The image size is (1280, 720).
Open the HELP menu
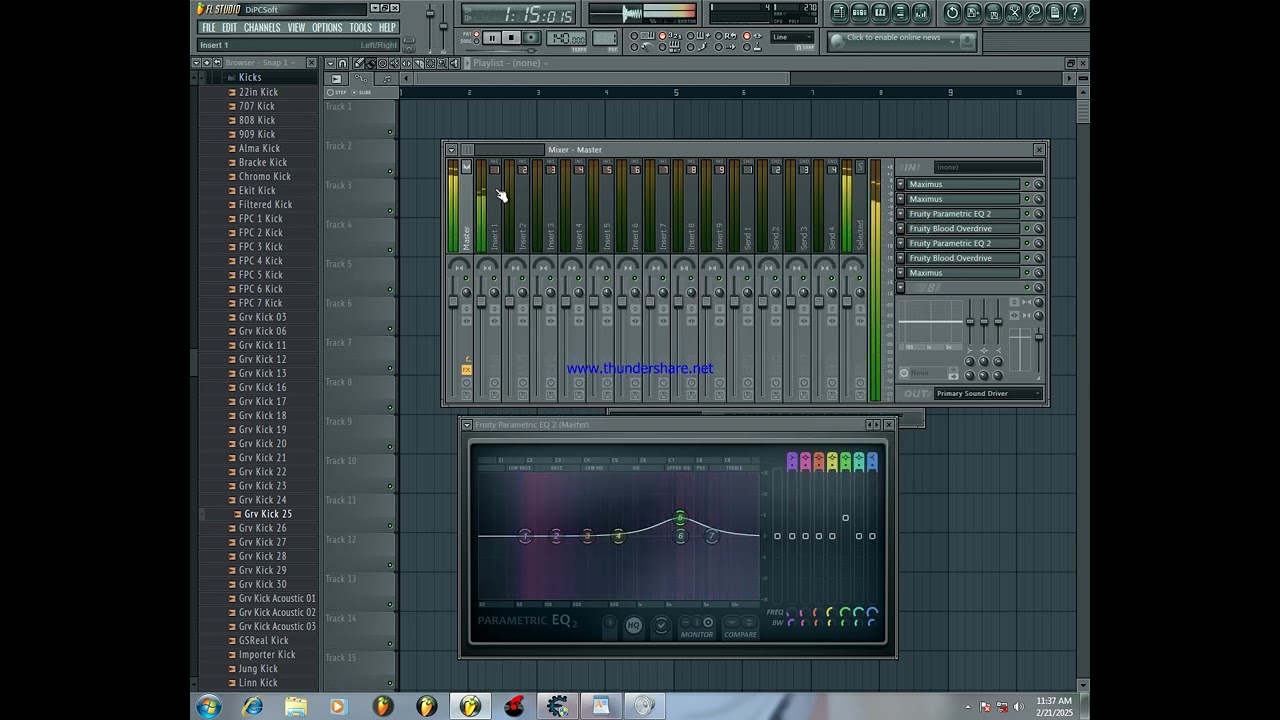pyautogui.click(x=387, y=28)
